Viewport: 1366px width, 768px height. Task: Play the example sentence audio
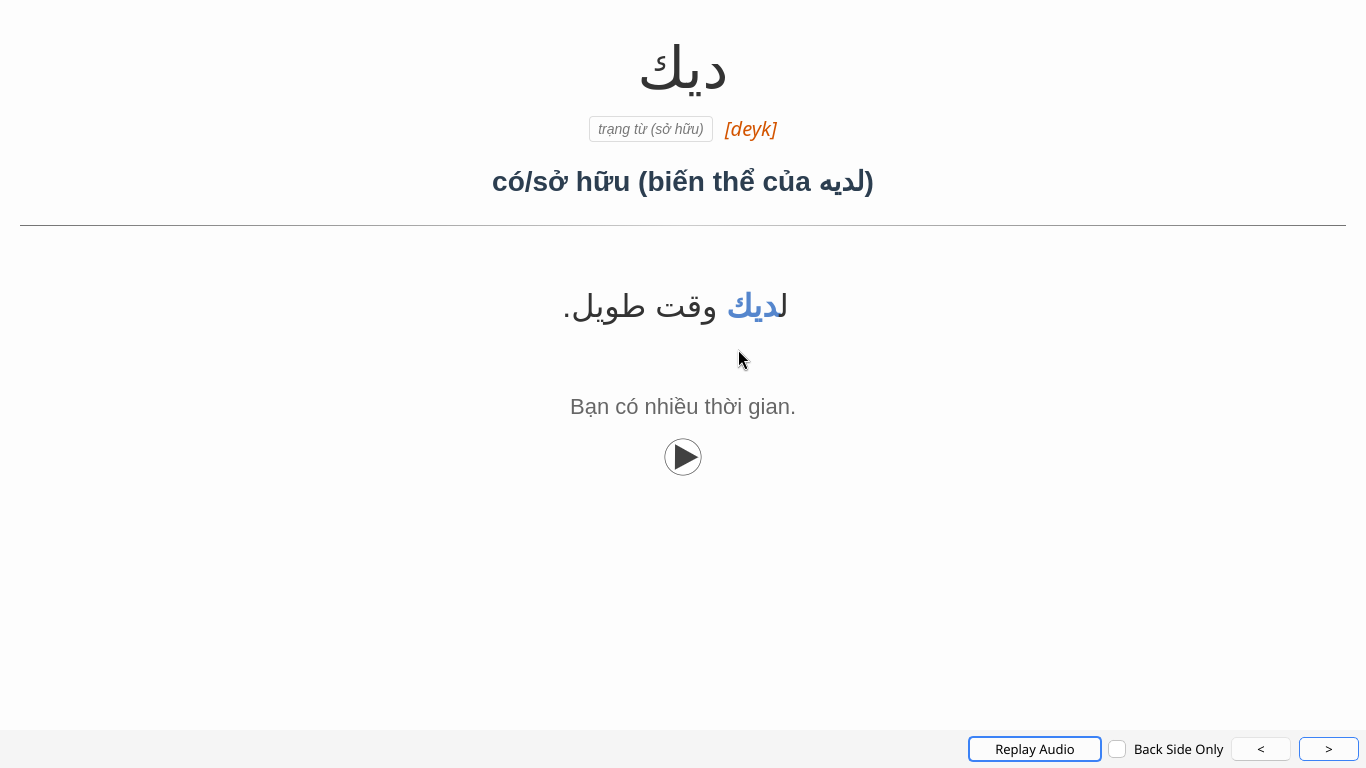[x=683, y=457]
